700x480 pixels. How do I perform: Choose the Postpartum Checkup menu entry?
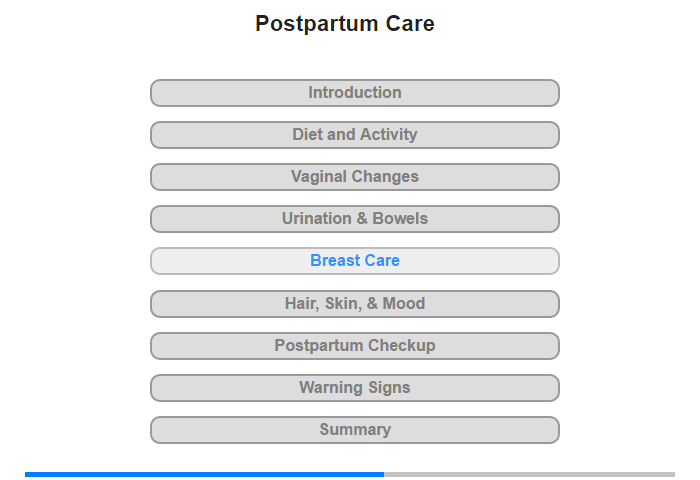tap(355, 346)
